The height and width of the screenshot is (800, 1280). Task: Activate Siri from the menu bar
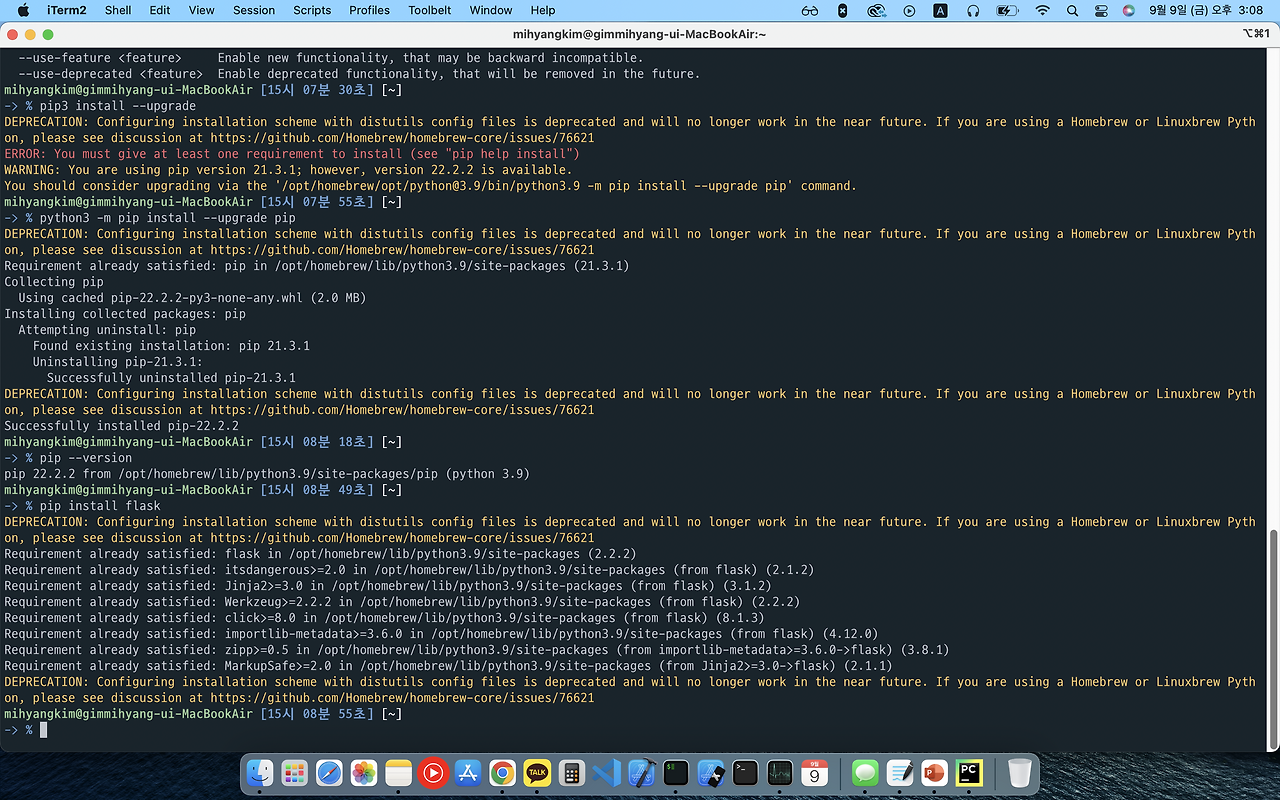point(1130,10)
